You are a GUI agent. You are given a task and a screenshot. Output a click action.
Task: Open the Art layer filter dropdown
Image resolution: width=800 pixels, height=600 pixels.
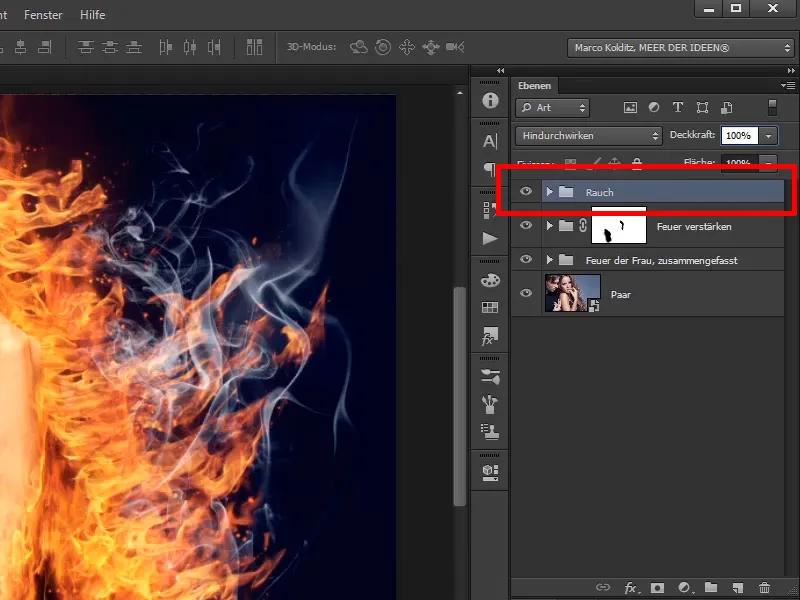tap(553, 108)
